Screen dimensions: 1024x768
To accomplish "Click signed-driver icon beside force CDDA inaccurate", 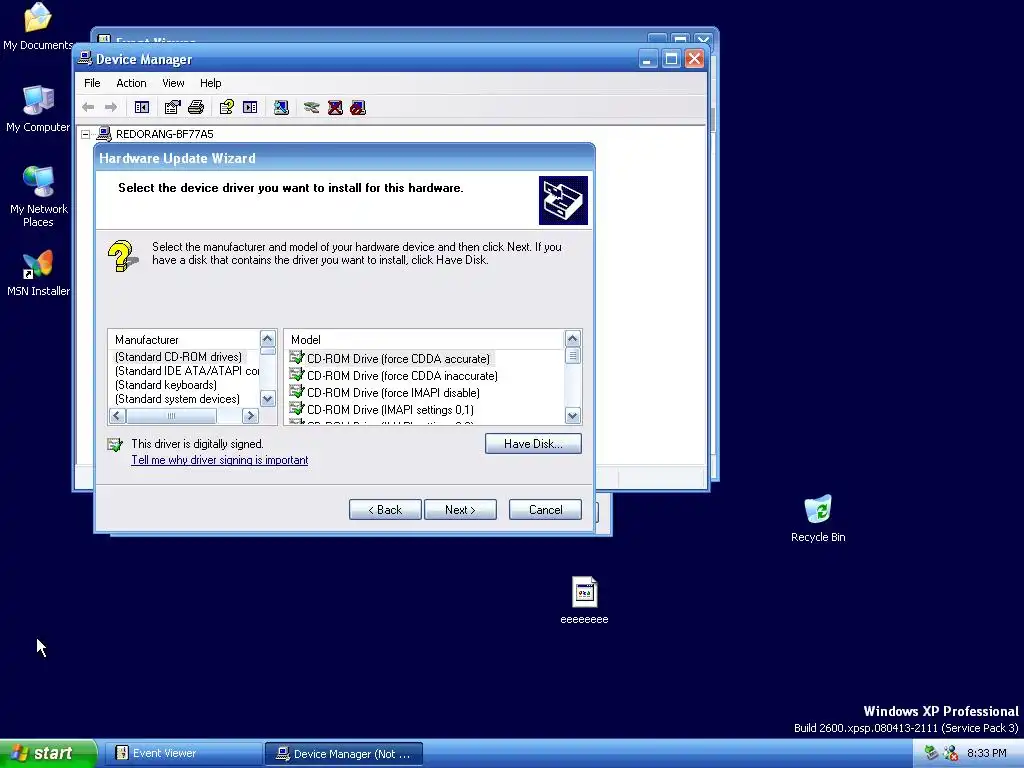I will coord(297,375).
